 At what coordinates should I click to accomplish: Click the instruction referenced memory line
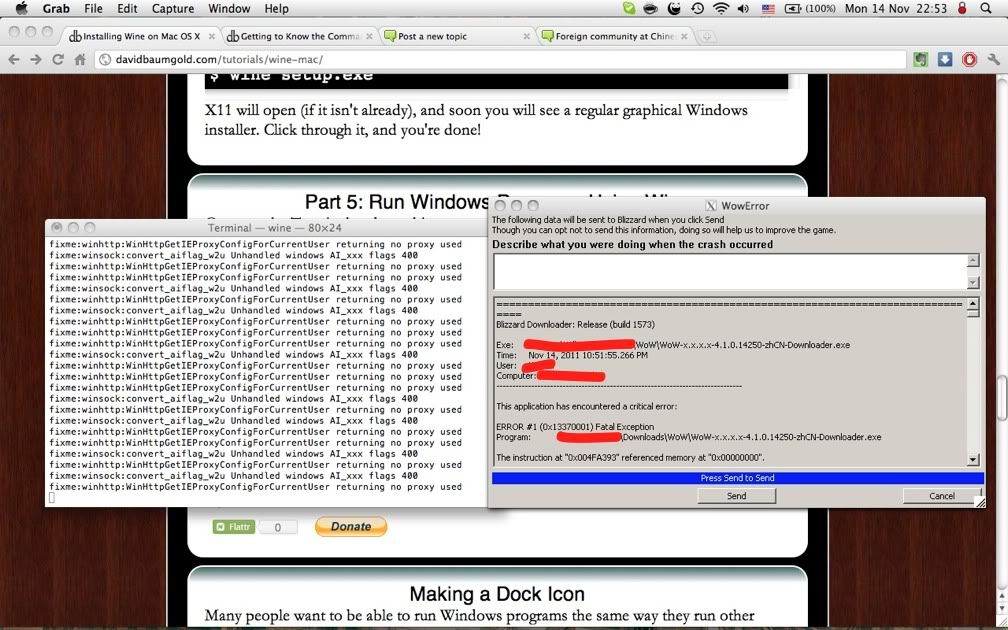(x=630, y=457)
